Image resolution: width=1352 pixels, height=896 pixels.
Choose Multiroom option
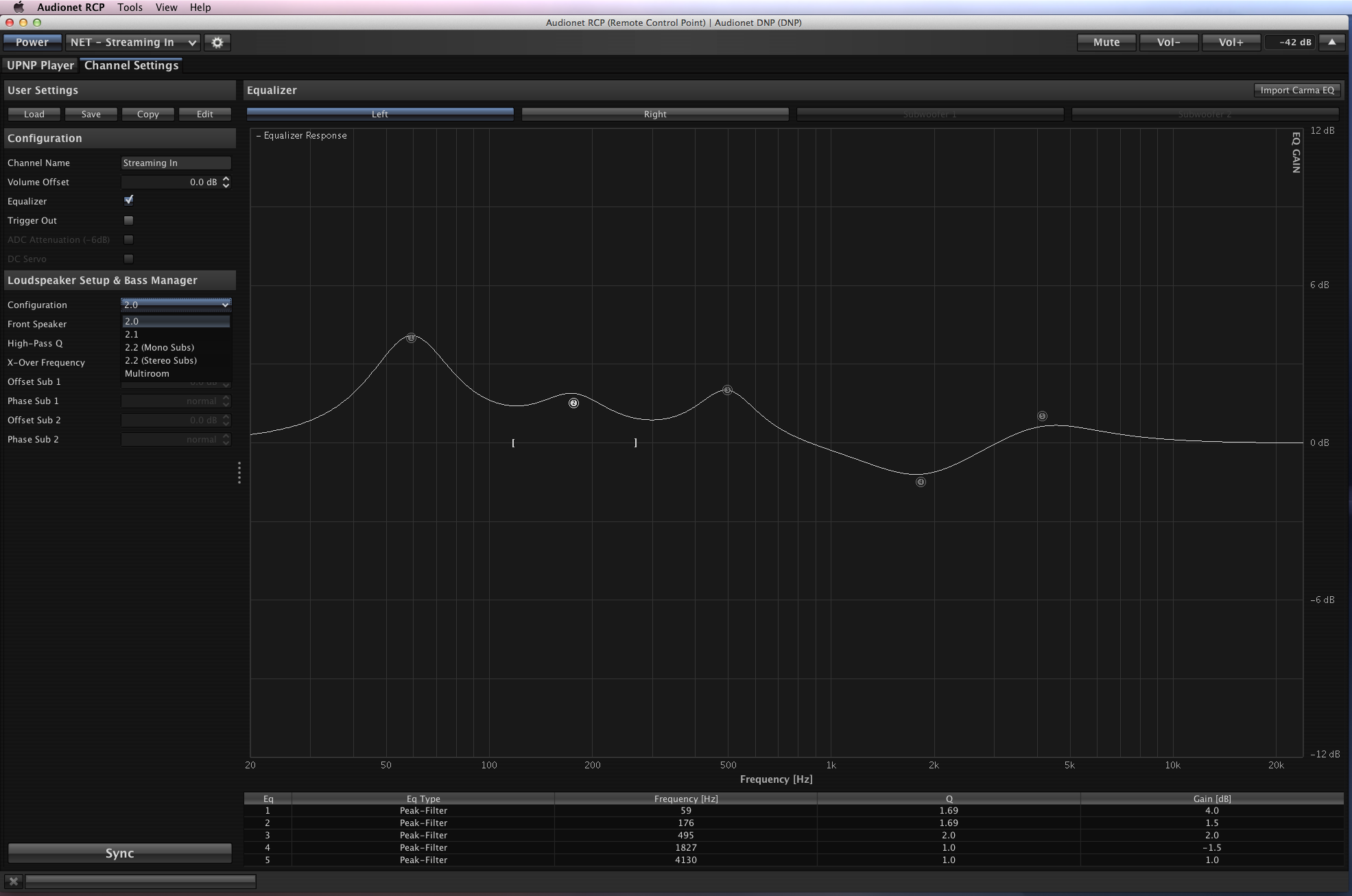point(176,373)
